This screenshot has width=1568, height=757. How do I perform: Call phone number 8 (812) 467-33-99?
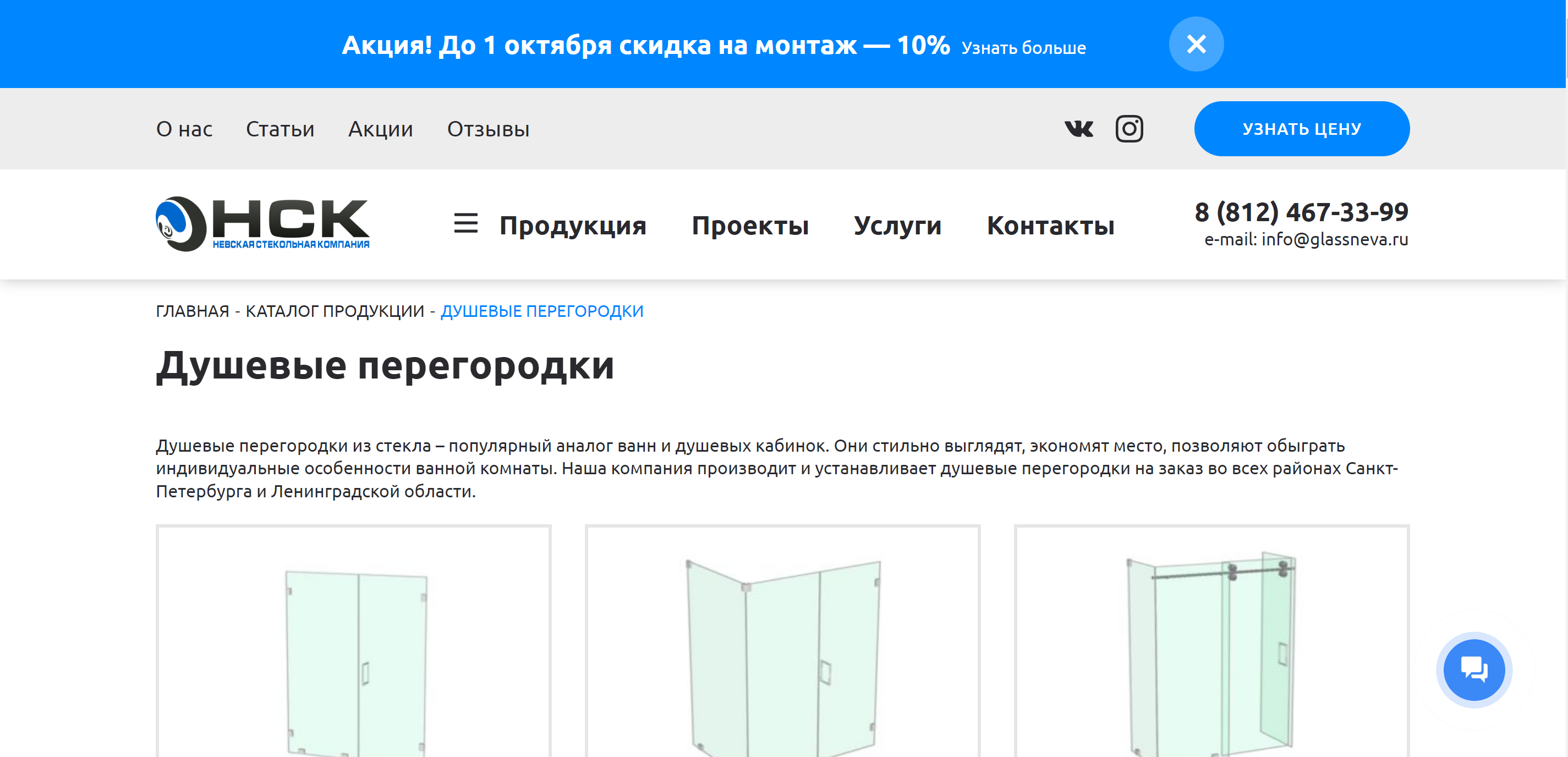[x=1301, y=212]
